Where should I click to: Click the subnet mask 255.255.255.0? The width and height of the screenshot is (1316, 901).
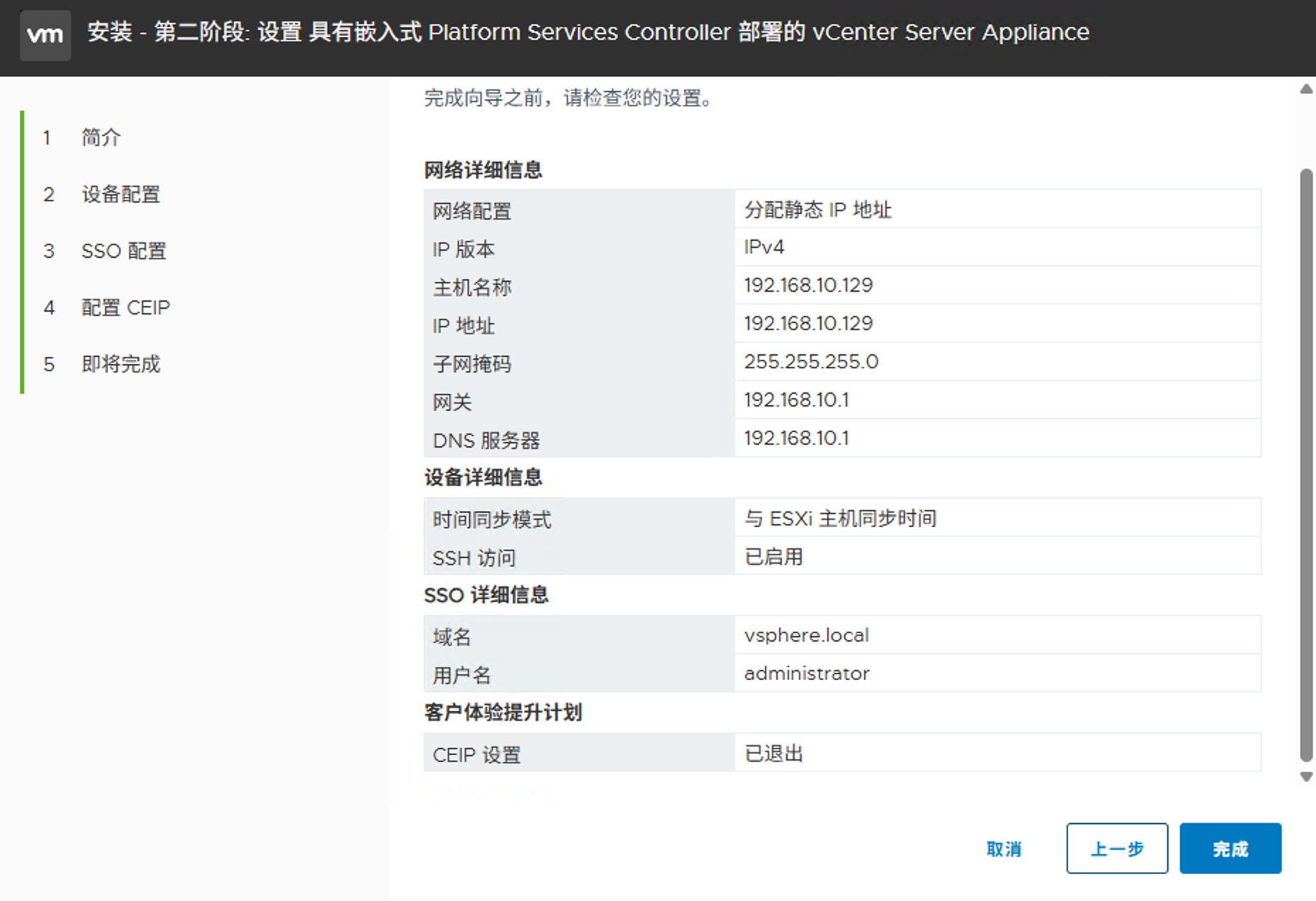811,362
